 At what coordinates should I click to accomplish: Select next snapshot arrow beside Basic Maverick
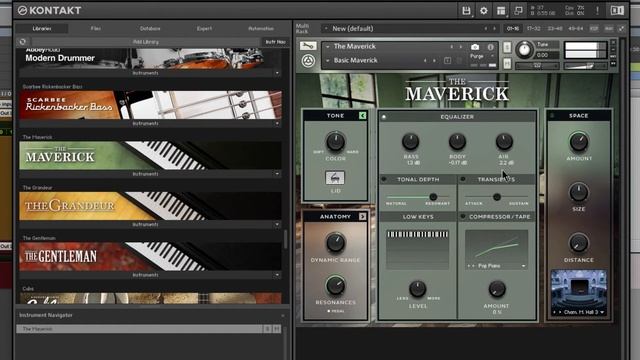click(434, 60)
